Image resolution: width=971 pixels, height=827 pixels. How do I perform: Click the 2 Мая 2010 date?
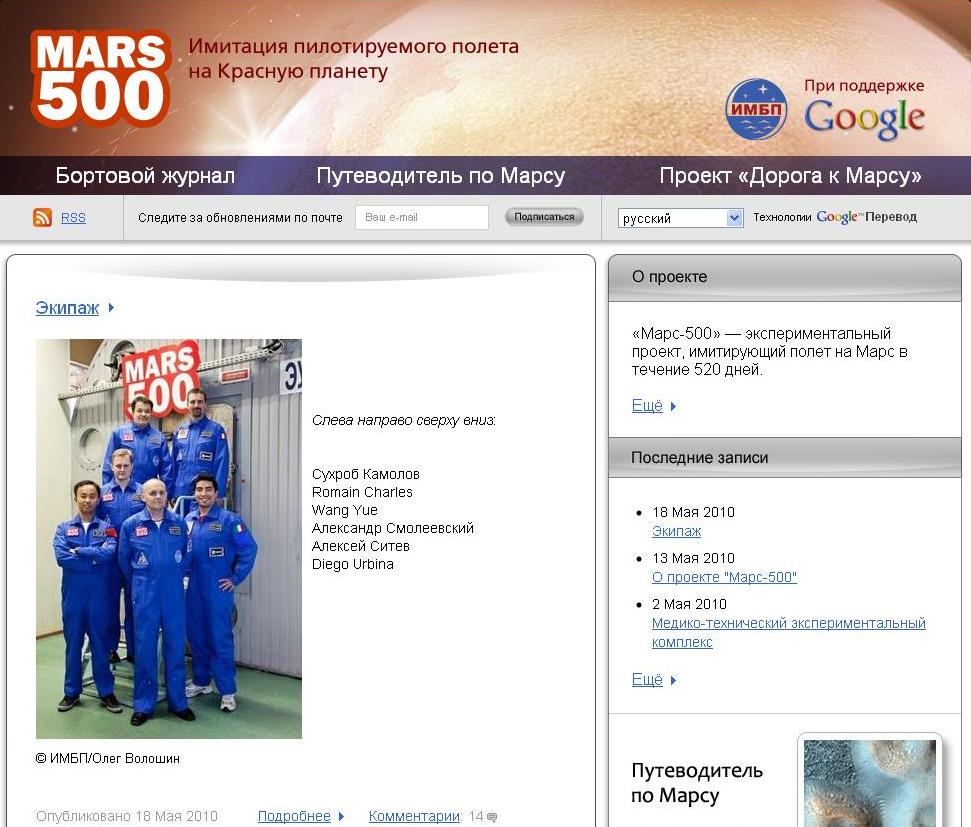(689, 604)
